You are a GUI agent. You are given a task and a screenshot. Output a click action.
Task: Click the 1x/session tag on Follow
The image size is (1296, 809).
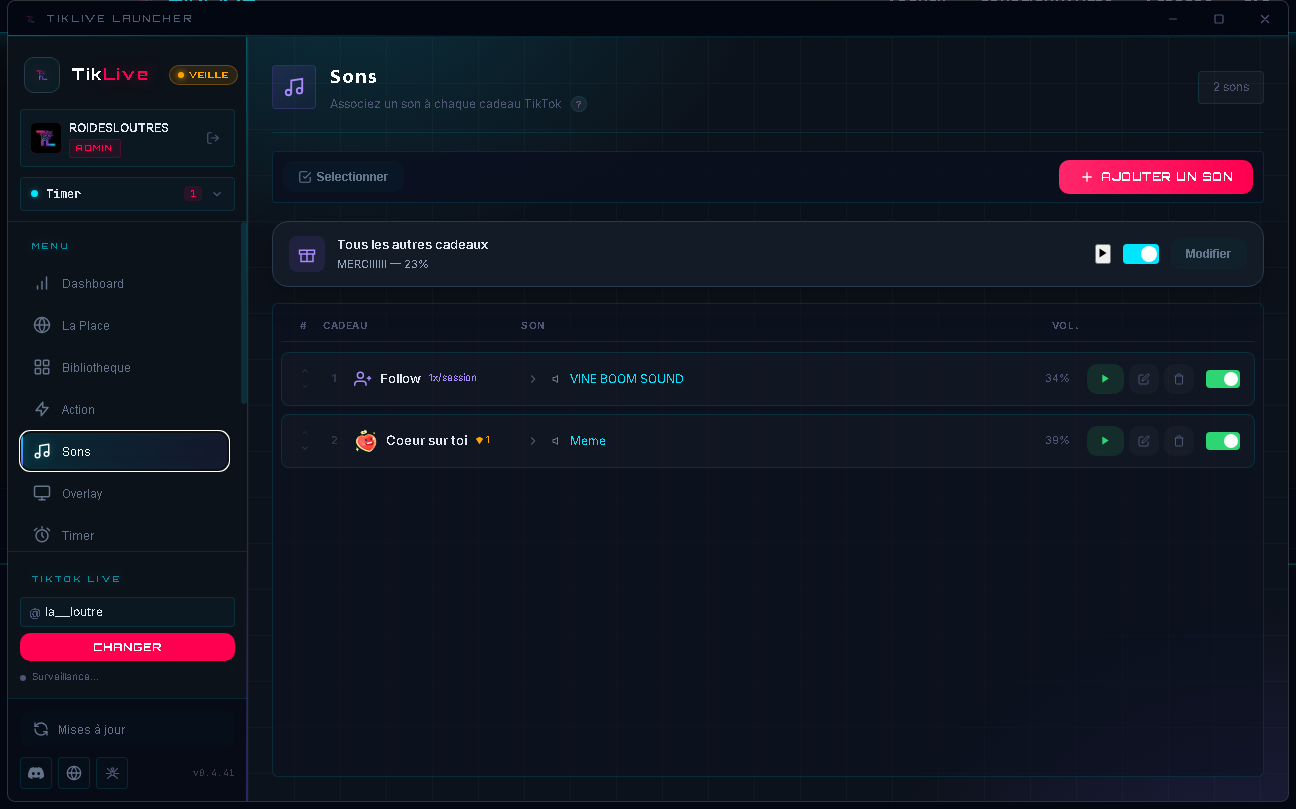[x=453, y=378]
